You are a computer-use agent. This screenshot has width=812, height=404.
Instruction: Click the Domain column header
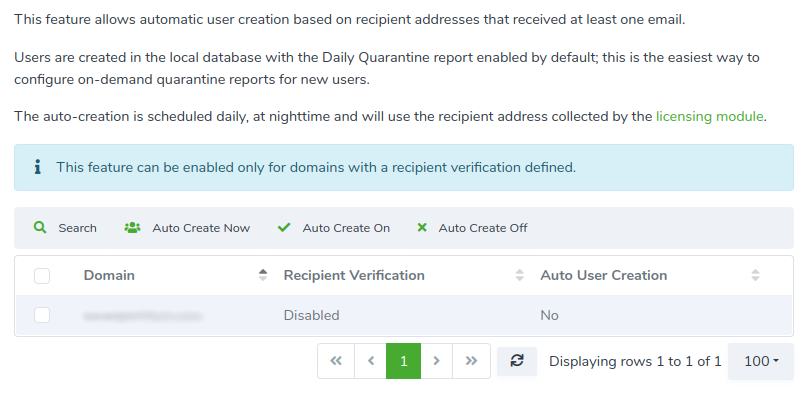[x=109, y=275]
